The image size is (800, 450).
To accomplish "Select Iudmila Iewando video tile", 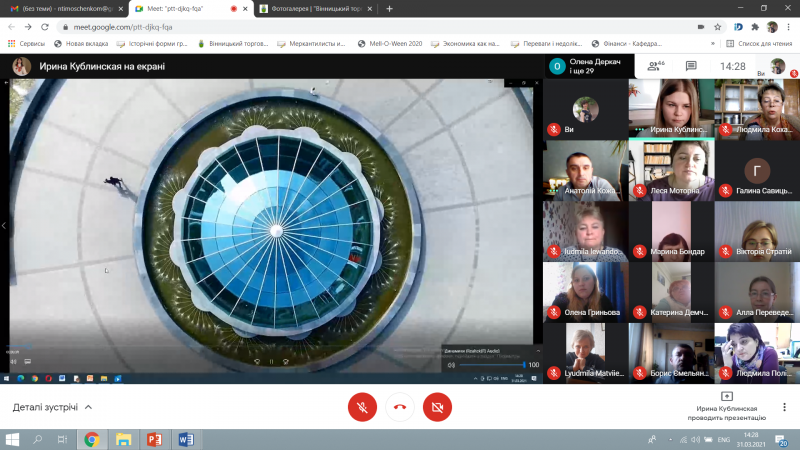I will (585, 231).
